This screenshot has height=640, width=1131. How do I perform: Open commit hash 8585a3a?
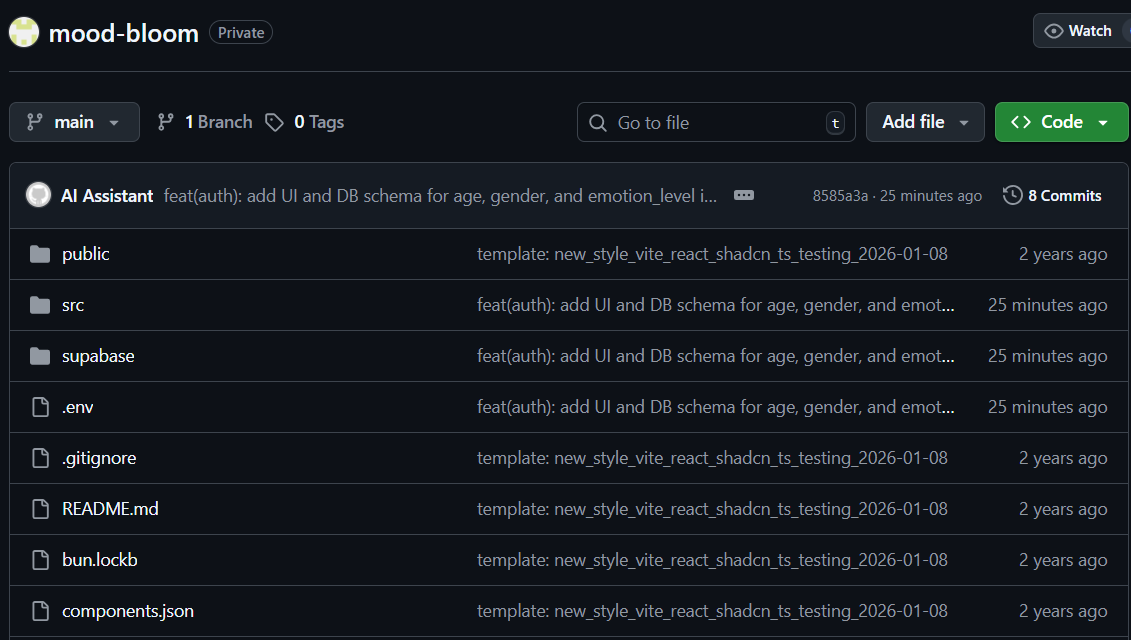tap(840, 196)
